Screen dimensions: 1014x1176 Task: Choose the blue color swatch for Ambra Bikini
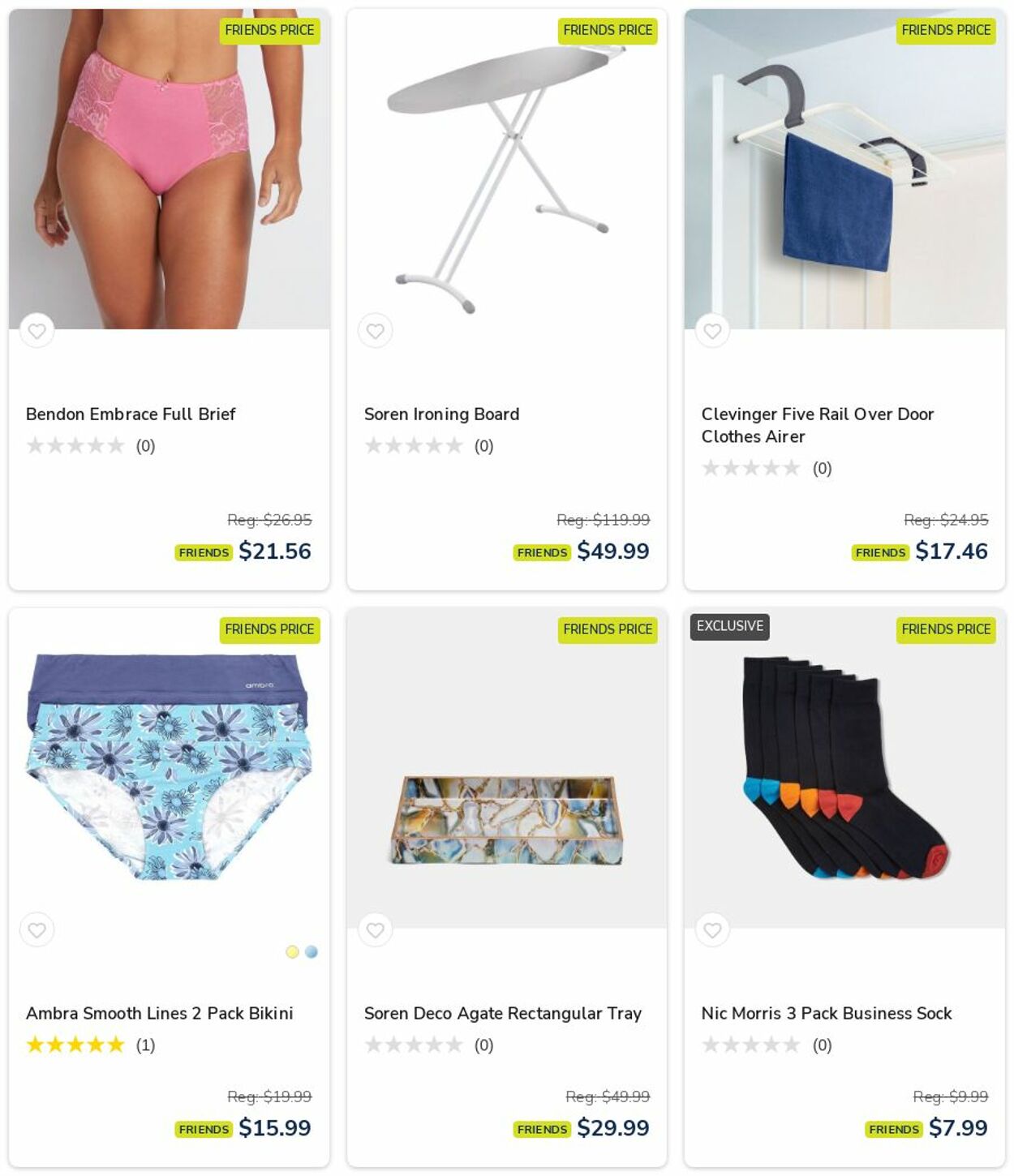tap(312, 952)
